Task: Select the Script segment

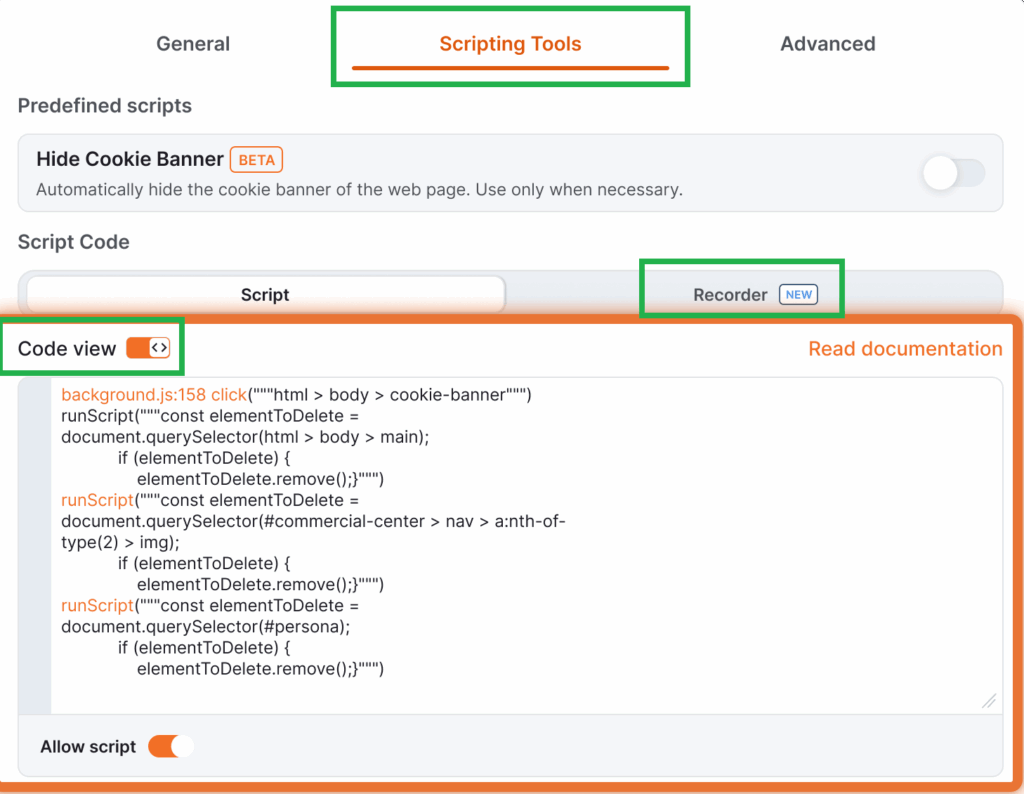Action: click(x=265, y=294)
